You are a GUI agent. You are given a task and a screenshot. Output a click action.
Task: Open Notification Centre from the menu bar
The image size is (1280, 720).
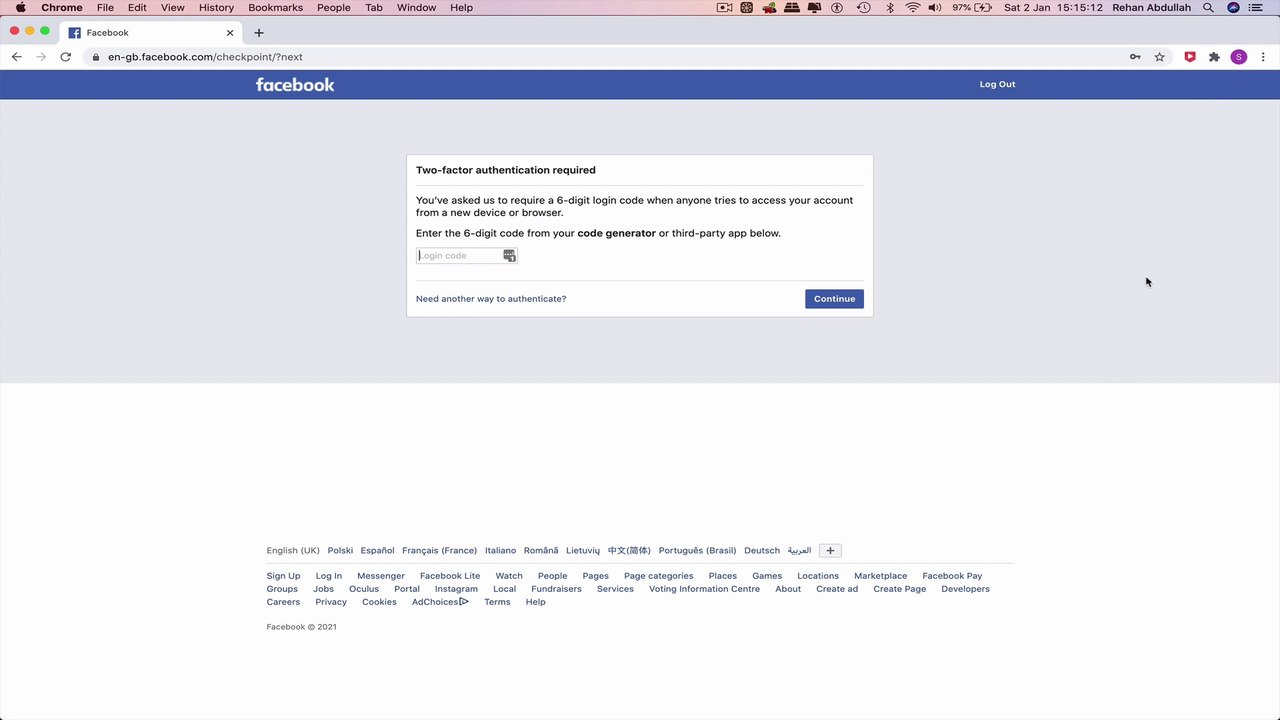click(1256, 7)
